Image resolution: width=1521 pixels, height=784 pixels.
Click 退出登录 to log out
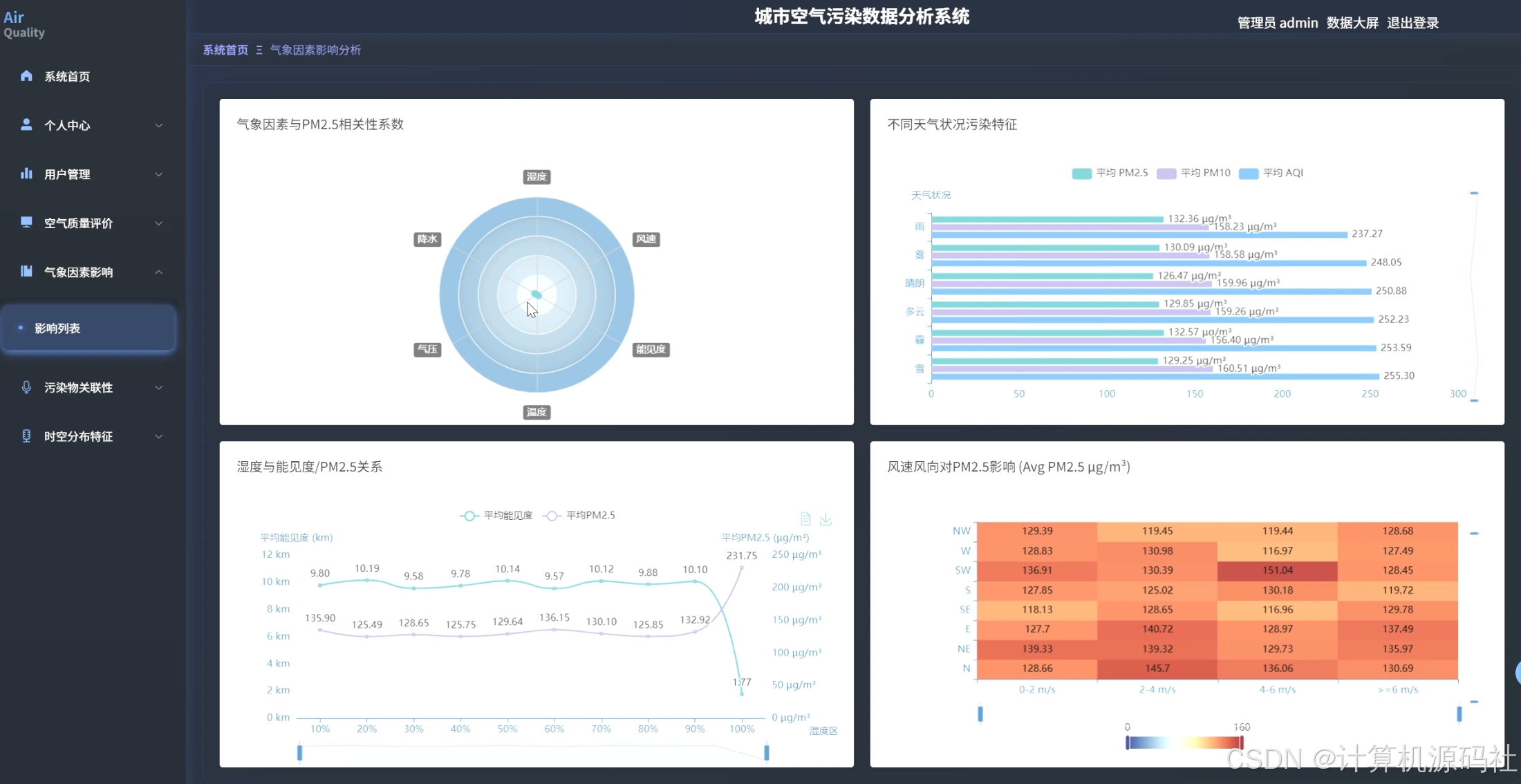click(x=1412, y=23)
